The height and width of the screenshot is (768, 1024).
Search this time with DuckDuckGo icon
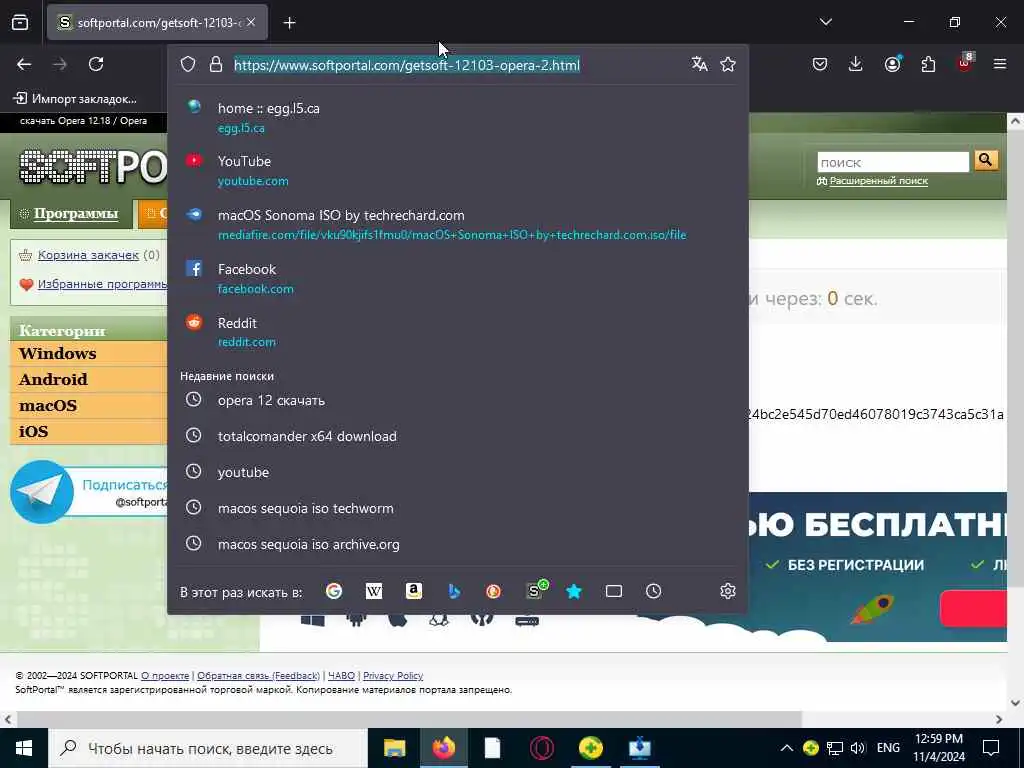click(x=493, y=592)
